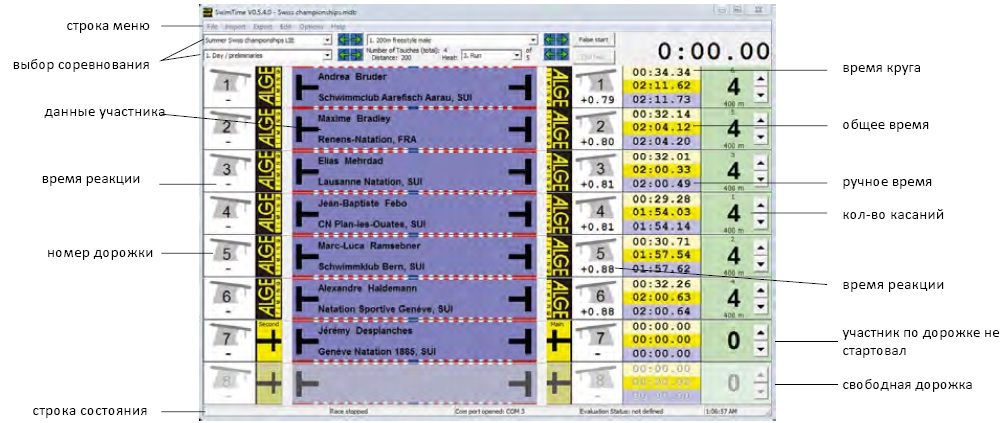This screenshot has height=423, width=1005.
Task: Toggle lane 7 'Second' yellow plus touchpad
Action: click(270, 341)
